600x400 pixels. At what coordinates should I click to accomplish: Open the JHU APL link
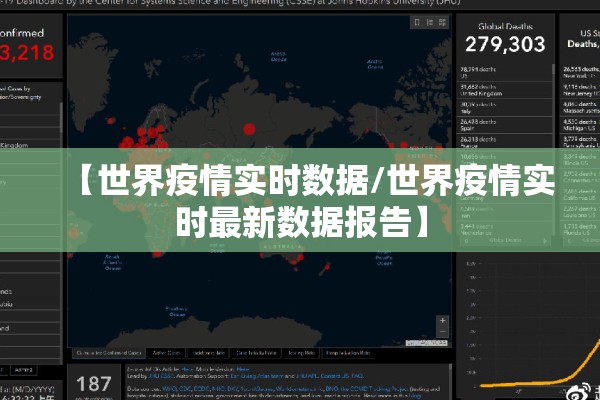point(308,376)
